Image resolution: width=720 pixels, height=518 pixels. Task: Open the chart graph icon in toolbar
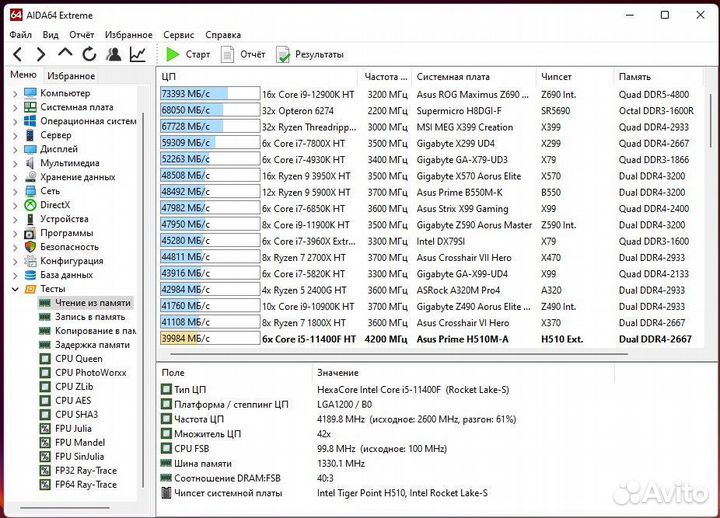click(138, 54)
